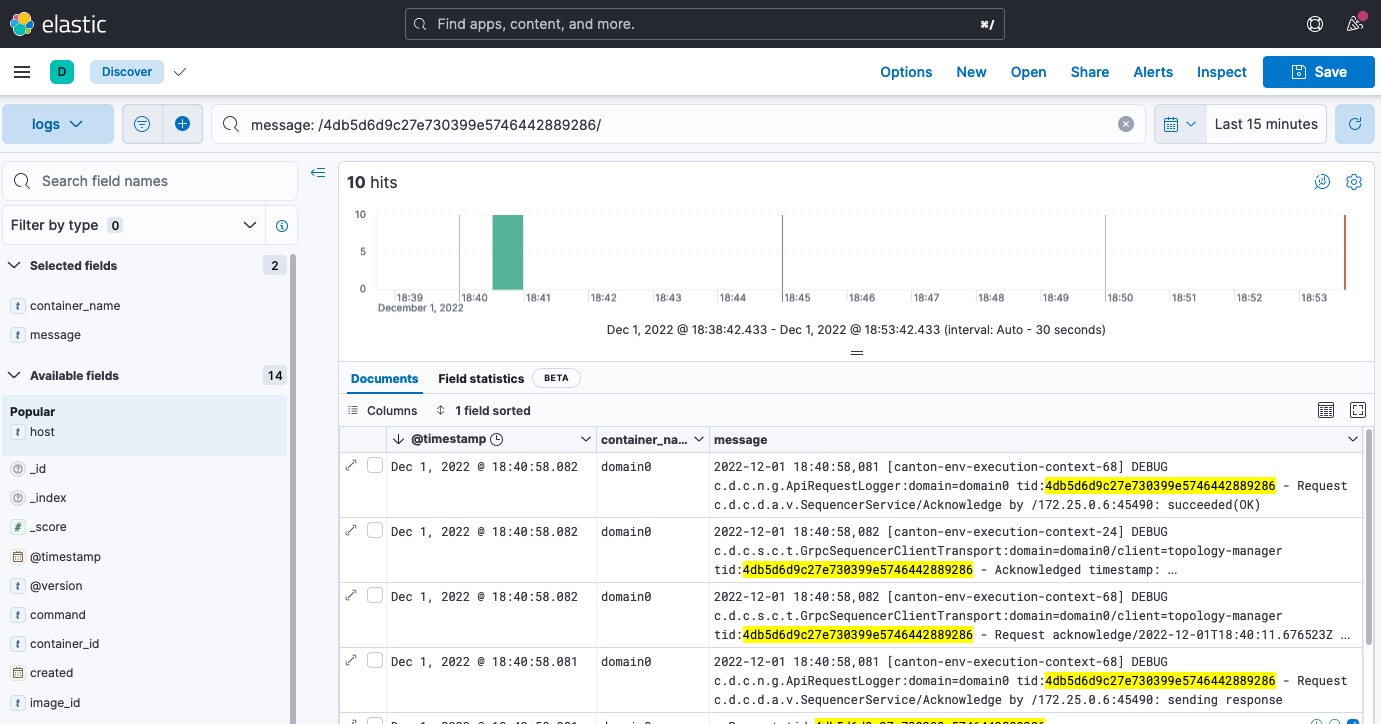Open the display density table icon

coord(1326,410)
